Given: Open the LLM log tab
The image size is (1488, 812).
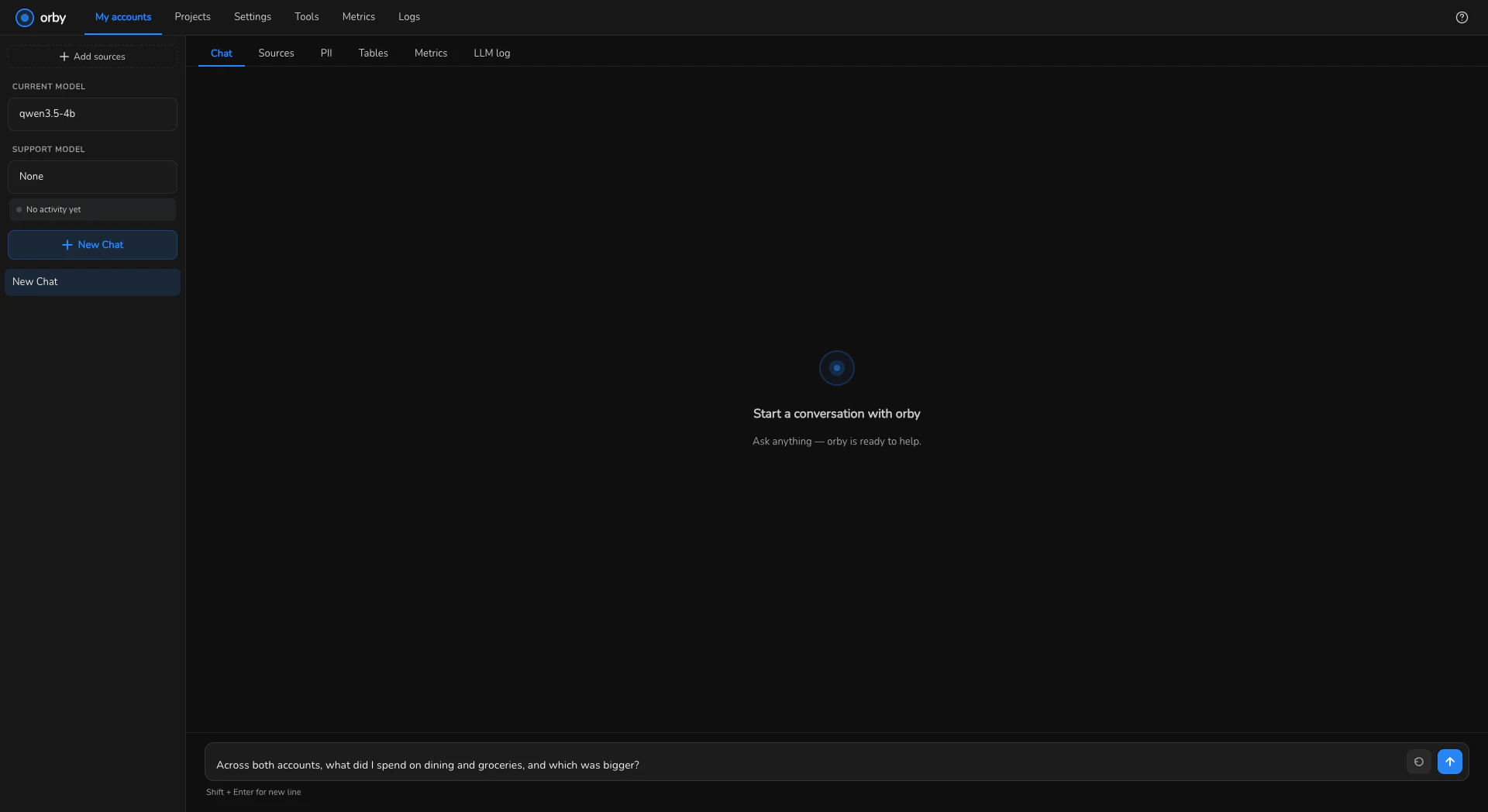Looking at the screenshot, I should pos(492,53).
